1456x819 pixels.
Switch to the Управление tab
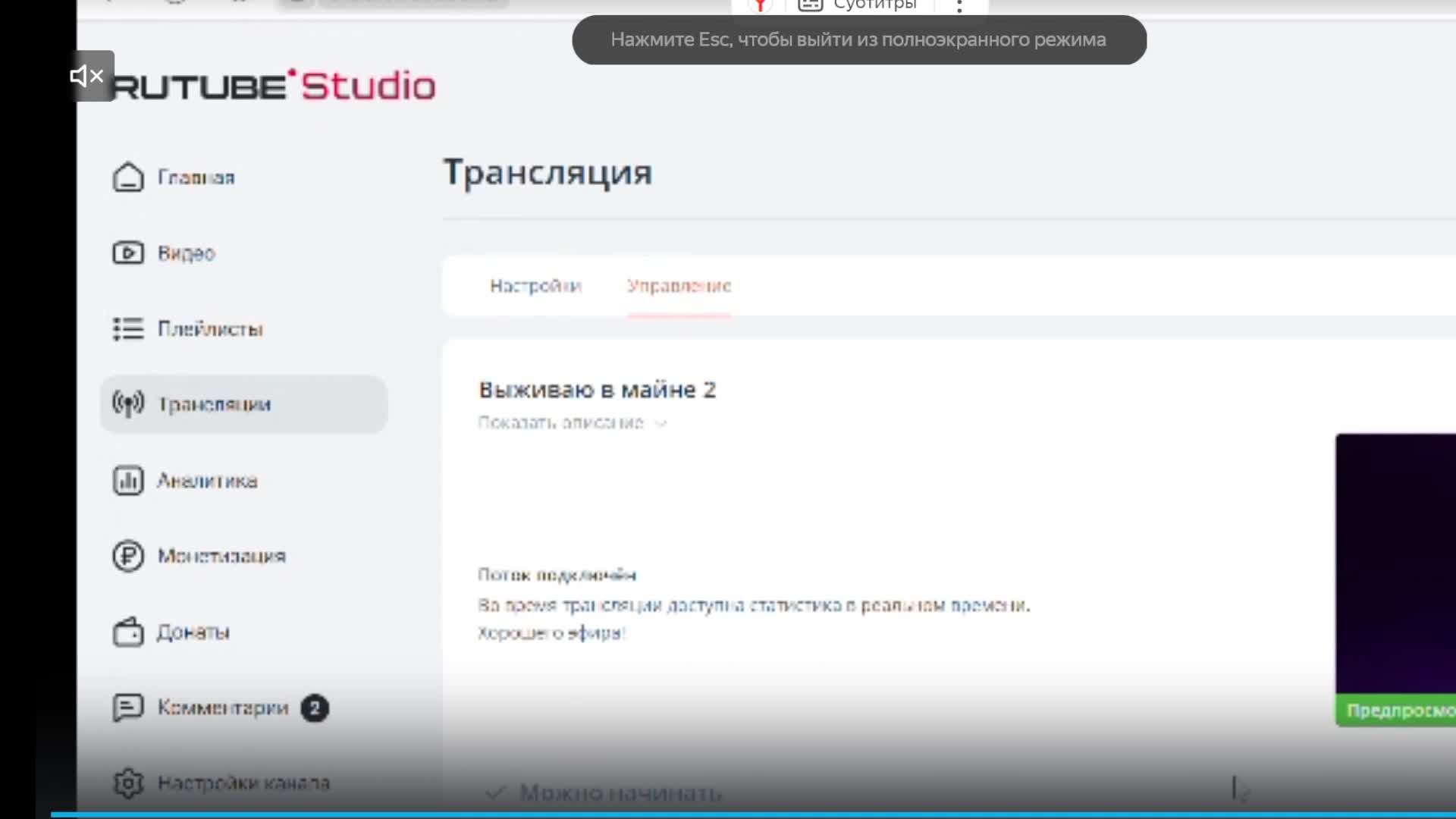[679, 286]
